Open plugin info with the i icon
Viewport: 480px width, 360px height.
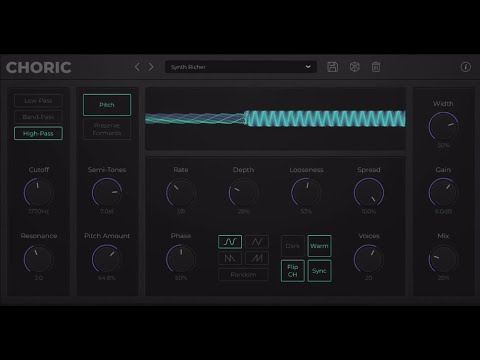coord(465,67)
